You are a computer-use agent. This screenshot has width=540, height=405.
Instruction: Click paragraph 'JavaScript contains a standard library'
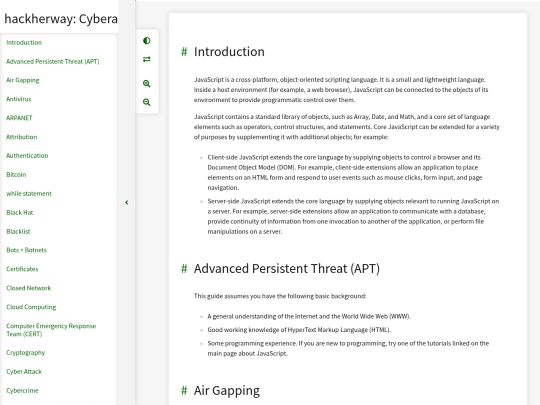(346, 127)
